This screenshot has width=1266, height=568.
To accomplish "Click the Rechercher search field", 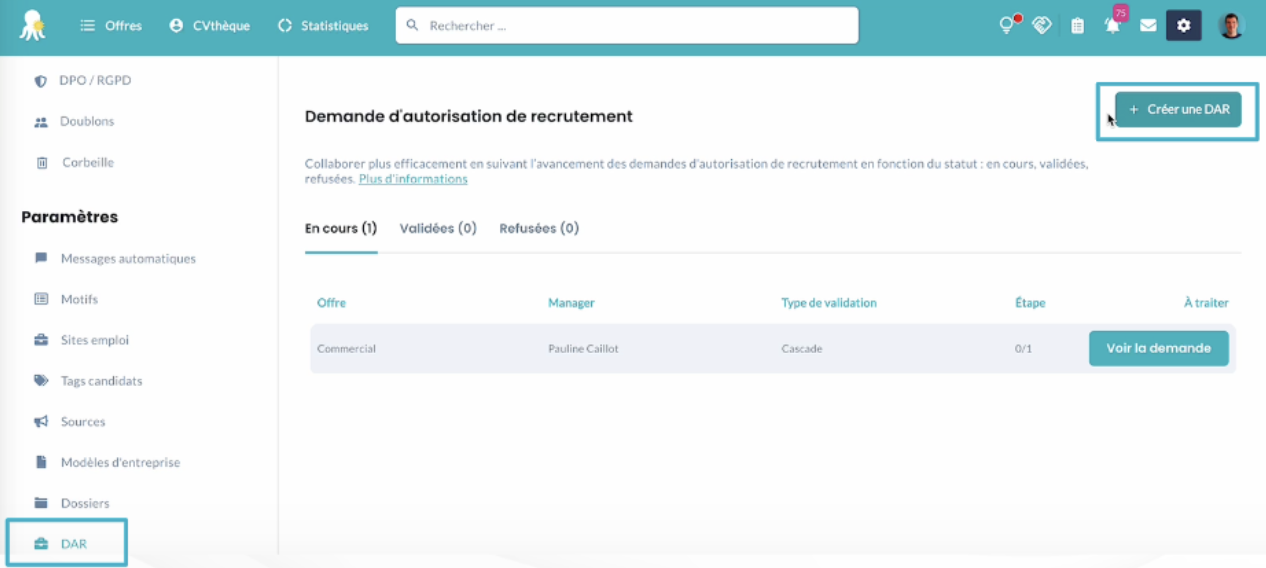I will click(x=627, y=26).
